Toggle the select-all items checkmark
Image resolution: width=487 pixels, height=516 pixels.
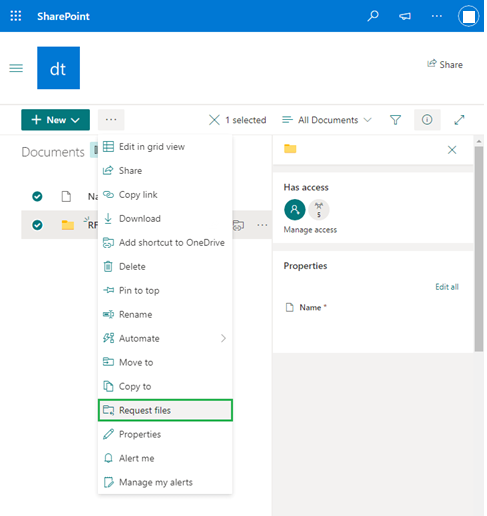click(x=37, y=196)
